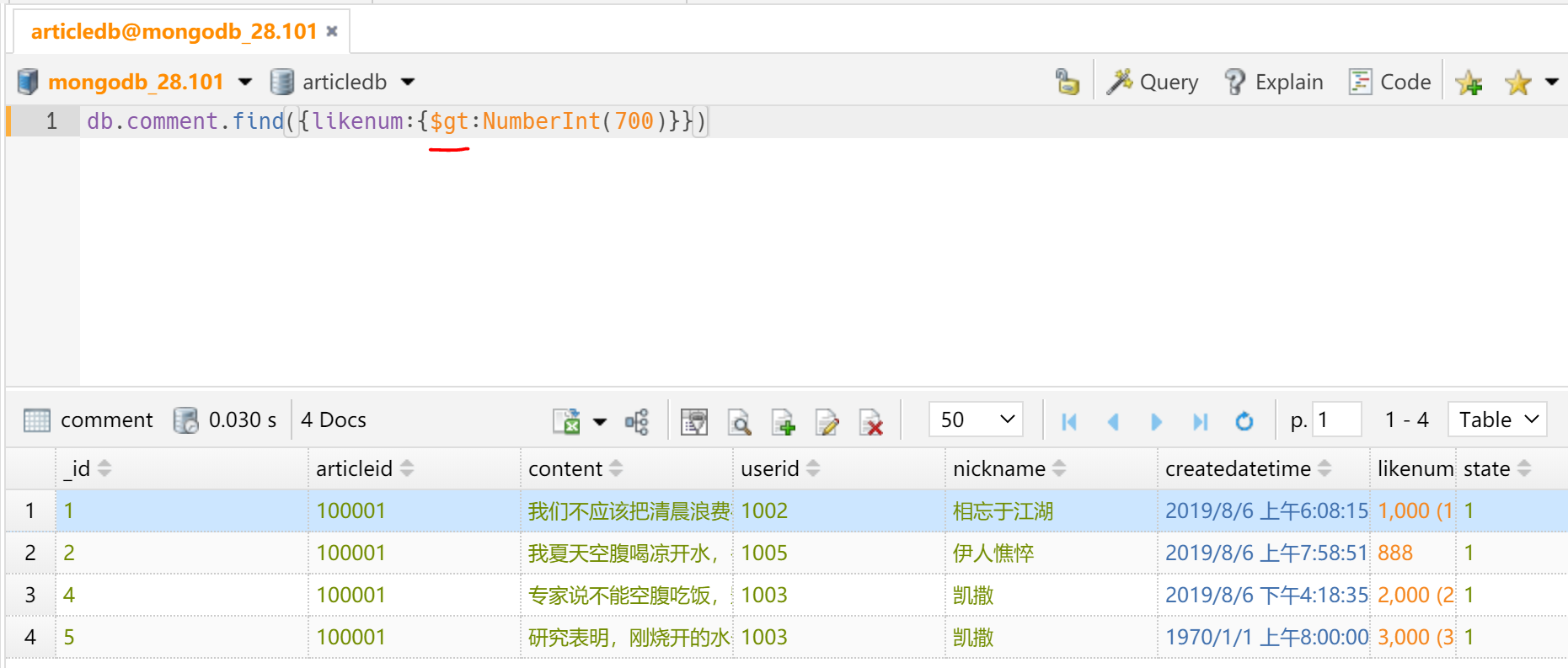Click the edit document pencil icon
Screen dimensions: 1568x668
pyautogui.click(x=827, y=420)
